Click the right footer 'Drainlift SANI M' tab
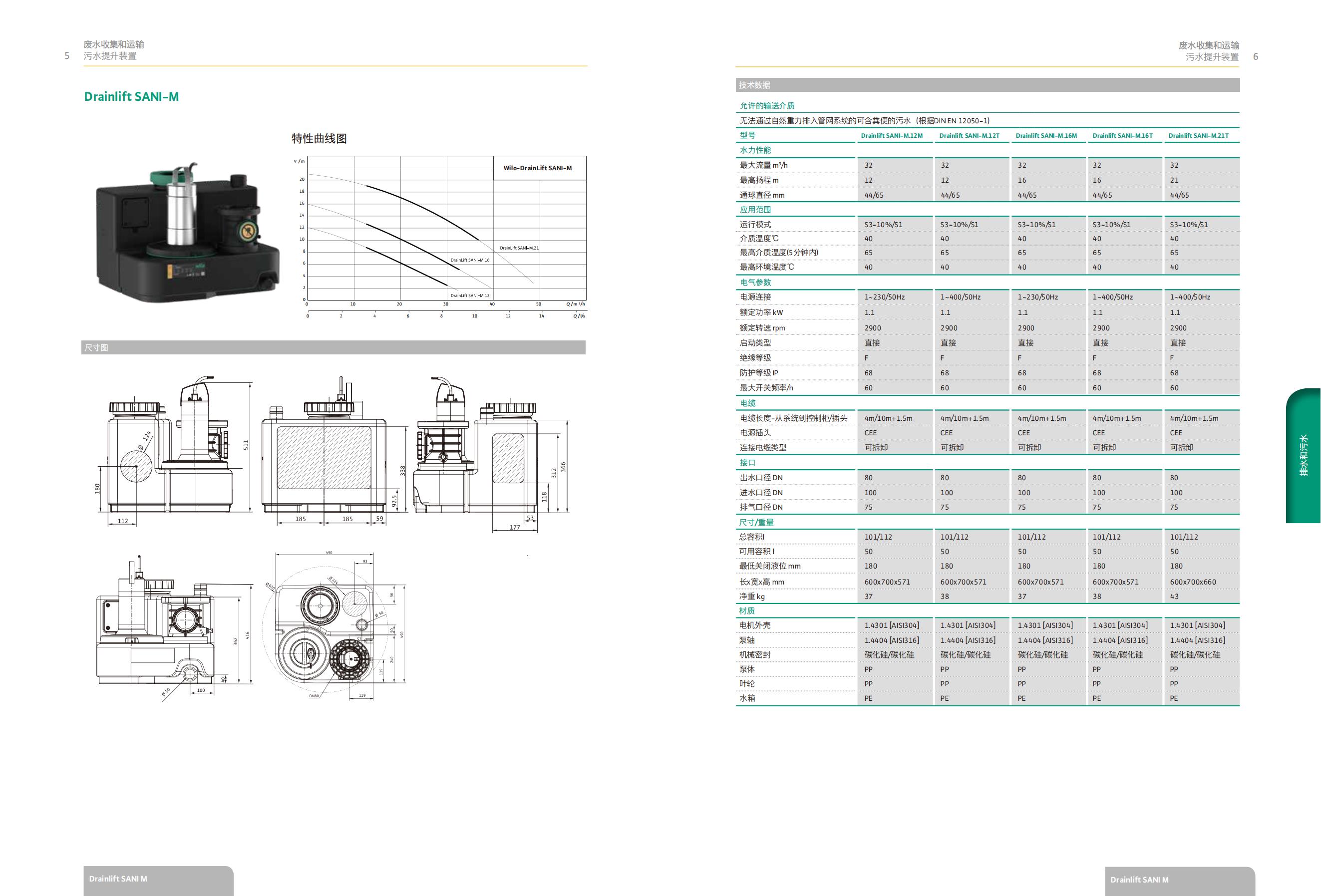The image size is (1321, 896). click(x=1180, y=881)
